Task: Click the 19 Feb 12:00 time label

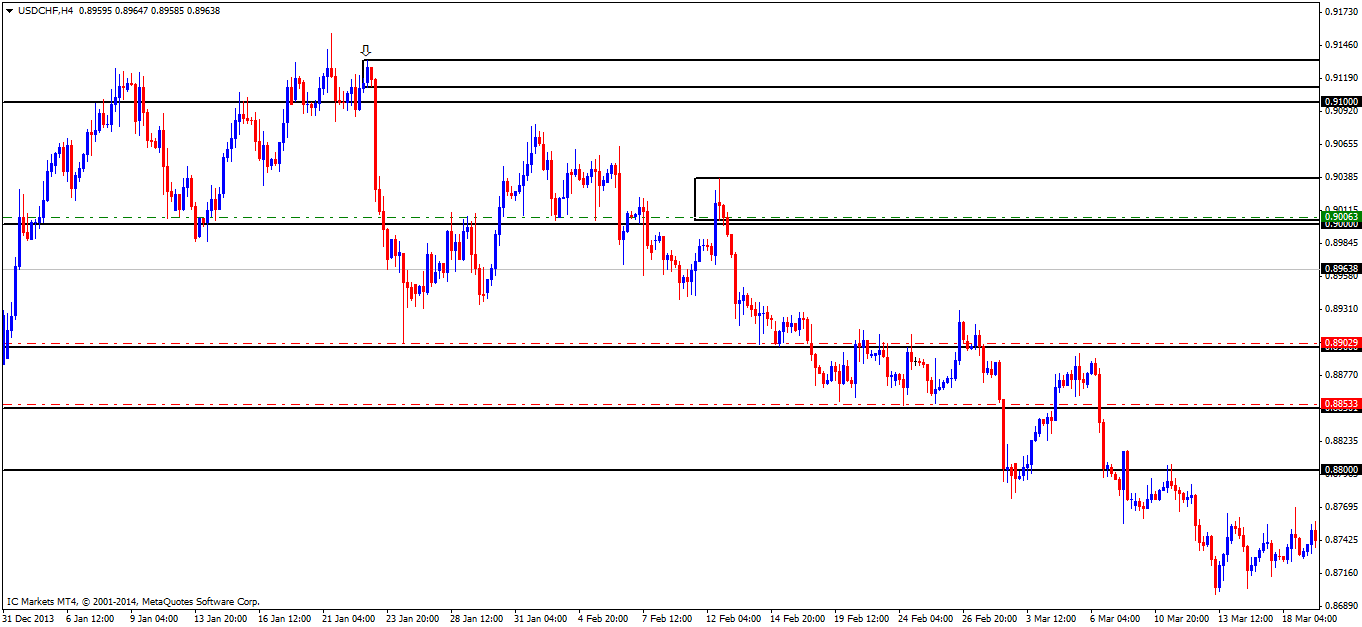Action: pyautogui.click(x=860, y=618)
